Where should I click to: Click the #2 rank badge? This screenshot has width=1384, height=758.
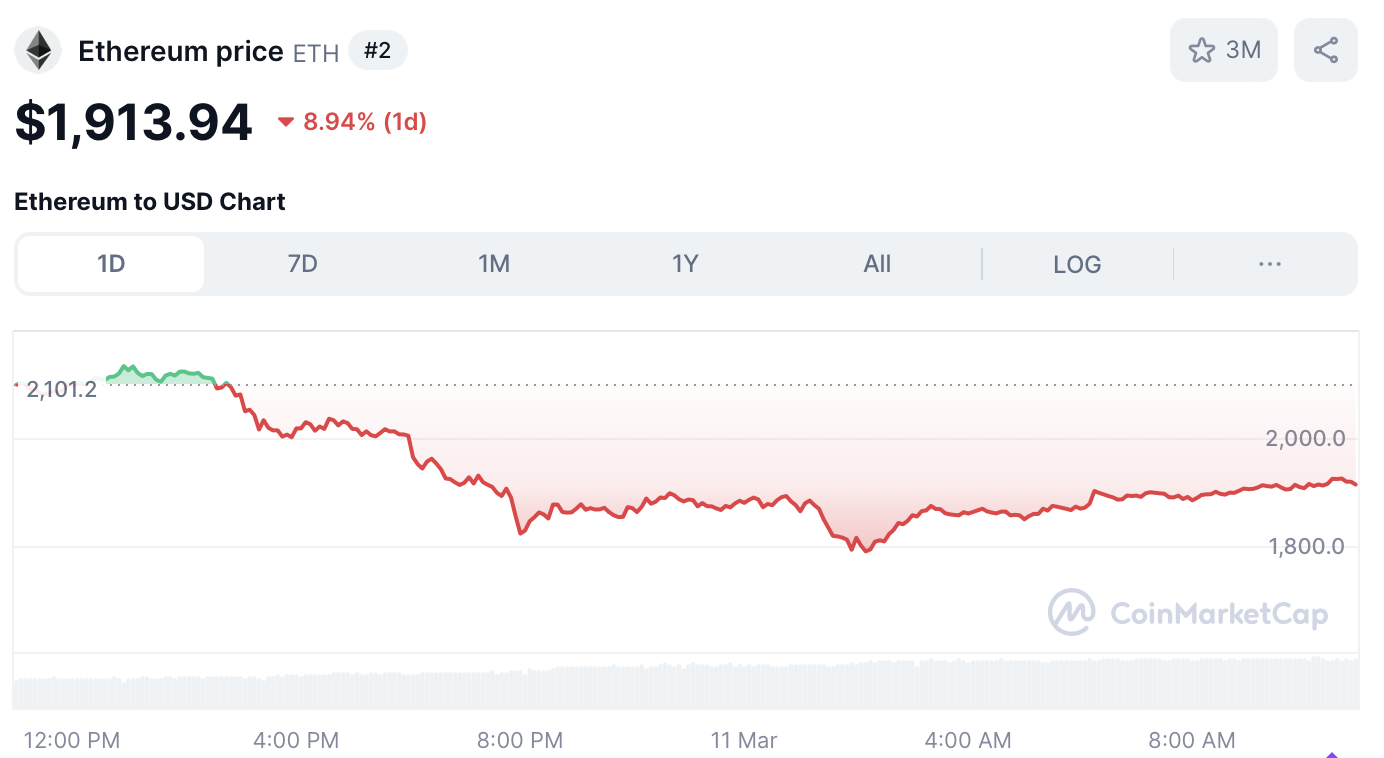tap(377, 50)
